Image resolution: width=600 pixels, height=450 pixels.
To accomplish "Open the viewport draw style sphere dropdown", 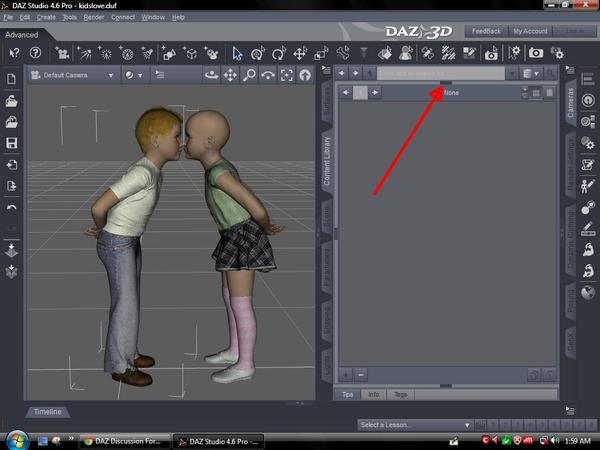I will click(134, 75).
